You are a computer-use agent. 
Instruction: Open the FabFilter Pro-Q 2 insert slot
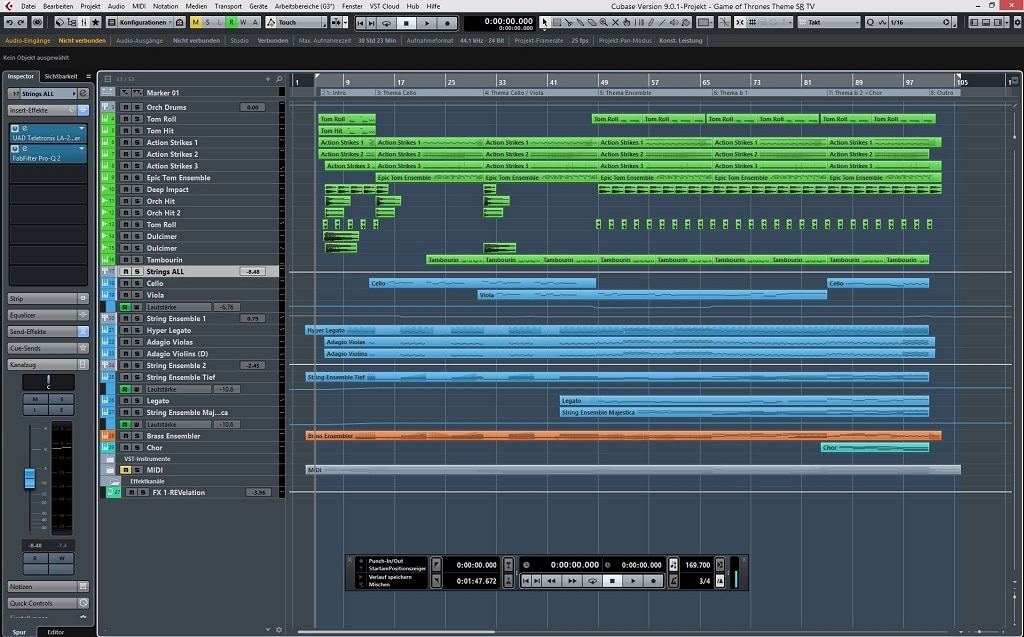(x=48, y=154)
